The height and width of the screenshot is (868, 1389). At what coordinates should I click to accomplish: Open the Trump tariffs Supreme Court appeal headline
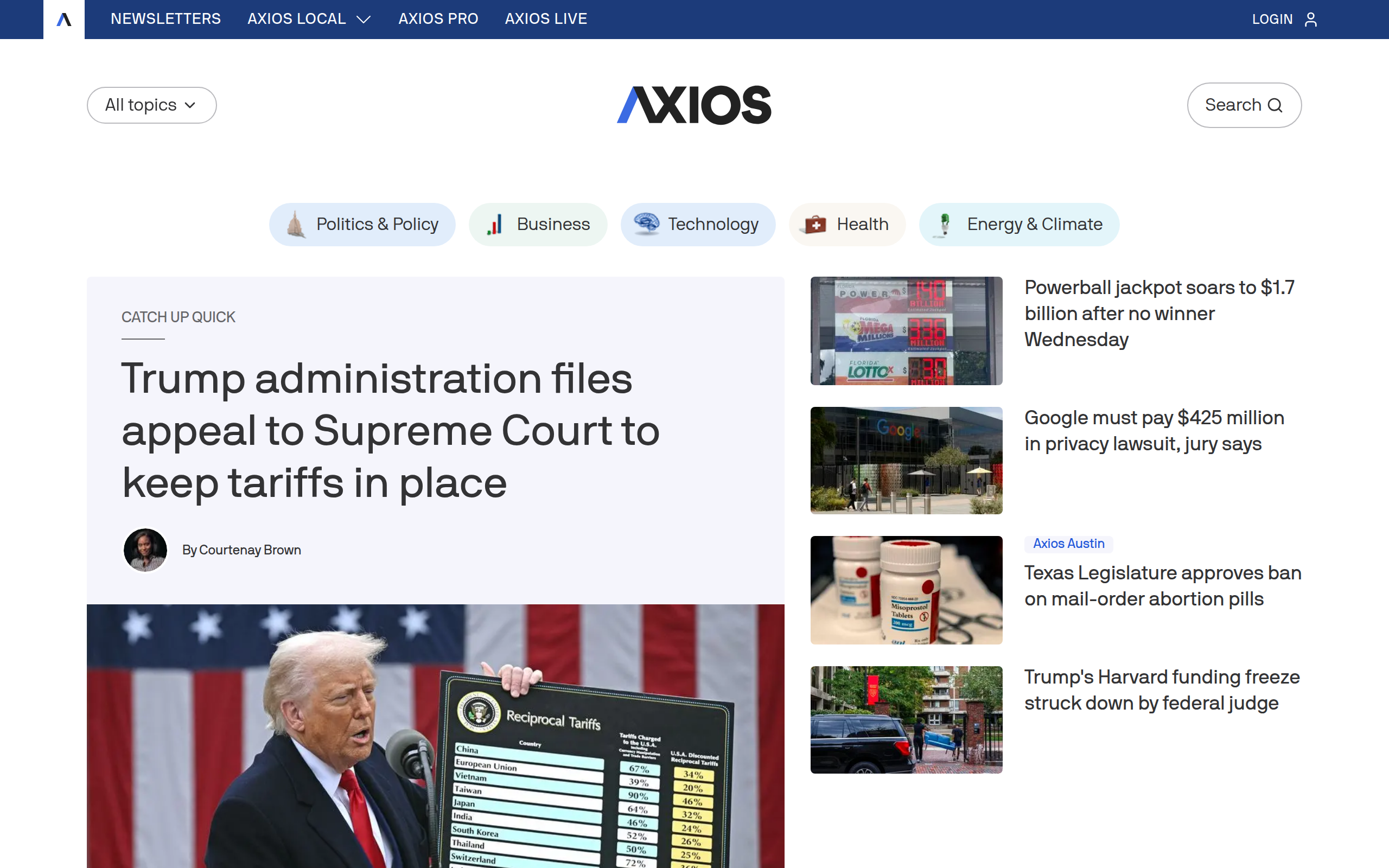[390, 431]
